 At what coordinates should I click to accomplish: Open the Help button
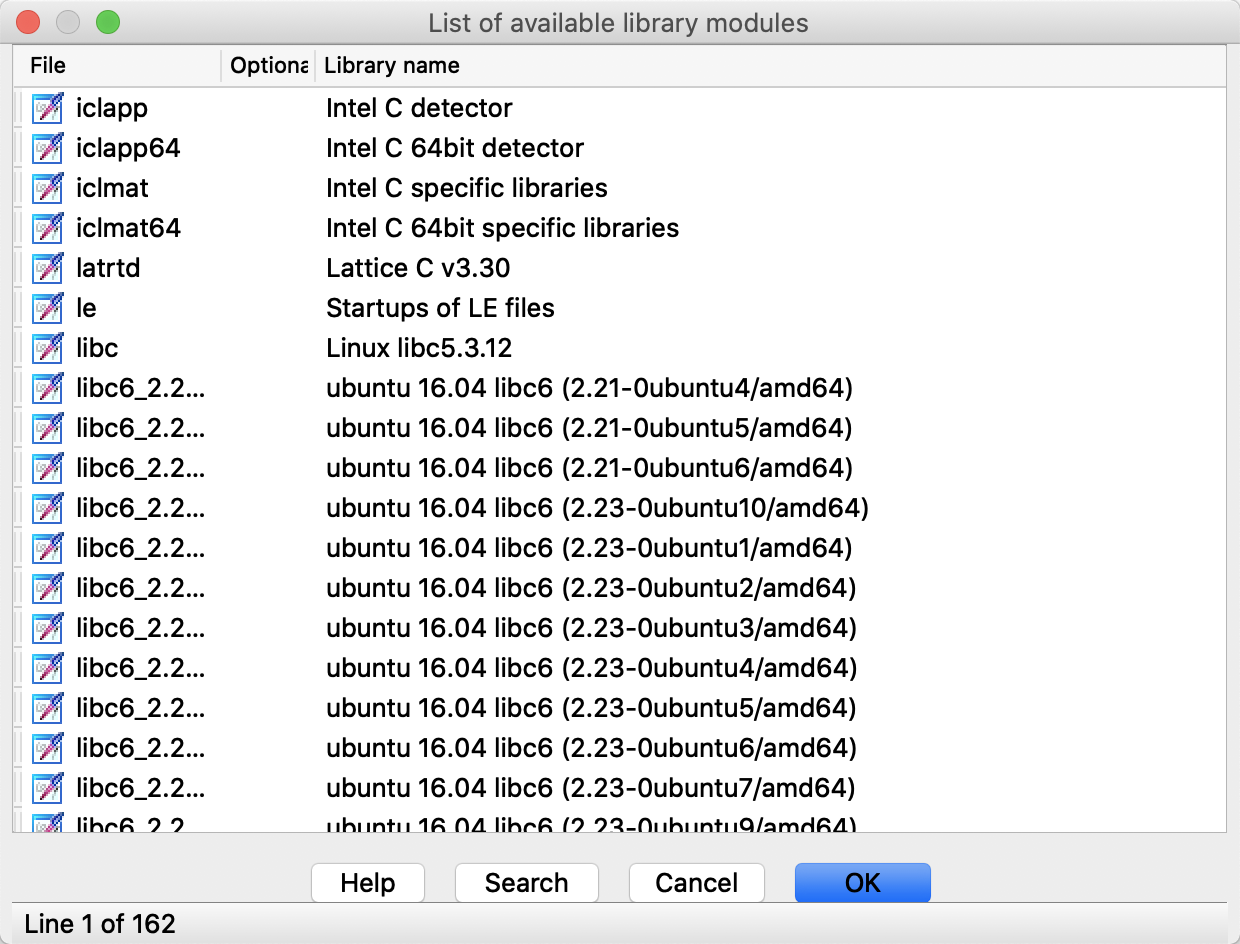click(x=368, y=883)
